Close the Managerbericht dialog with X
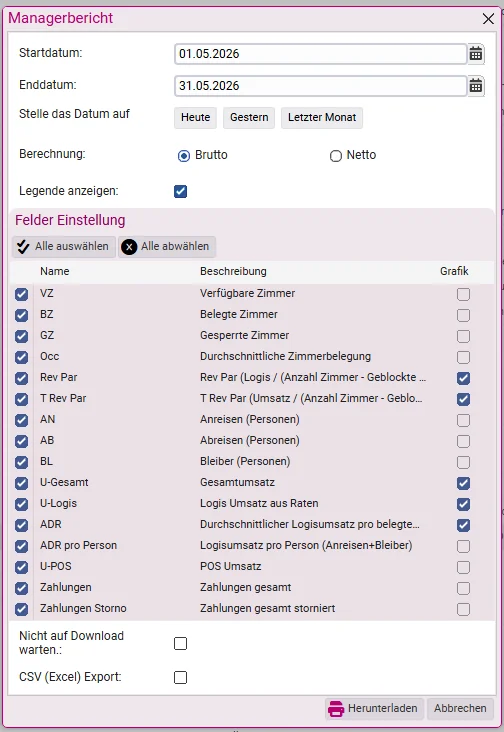The image size is (504, 732). click(x=488, y=19)
